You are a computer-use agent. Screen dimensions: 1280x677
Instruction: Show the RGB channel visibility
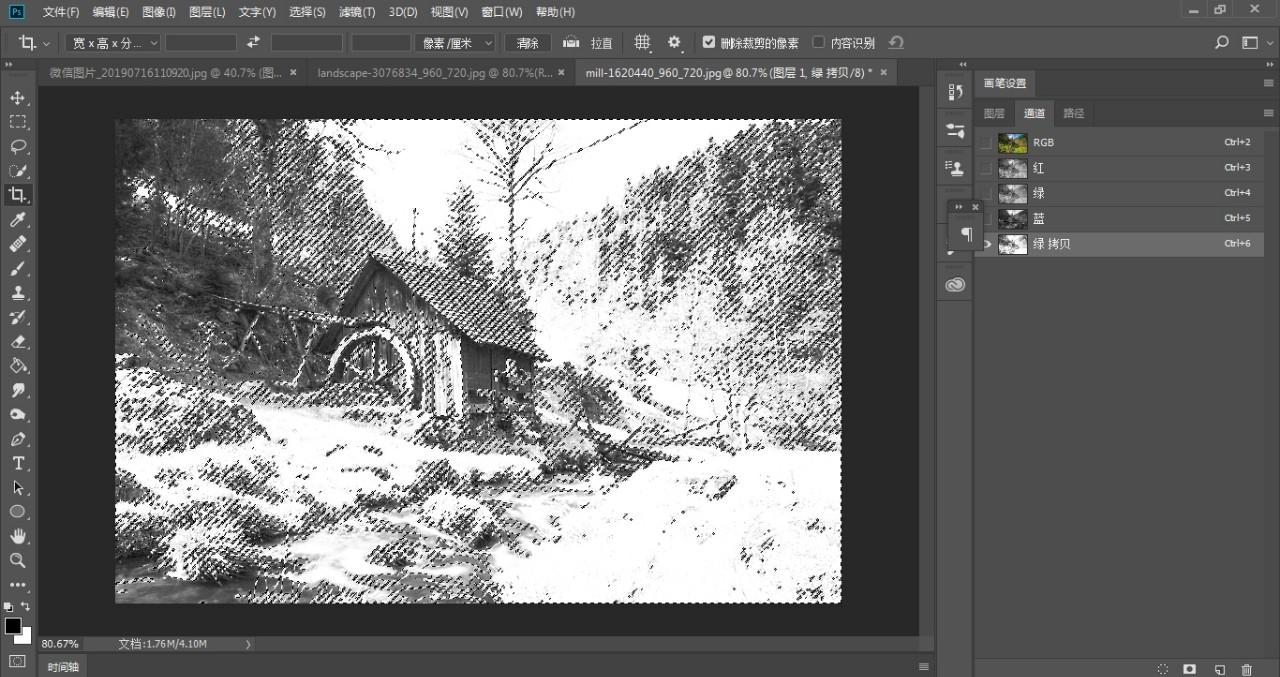[987, 143]
